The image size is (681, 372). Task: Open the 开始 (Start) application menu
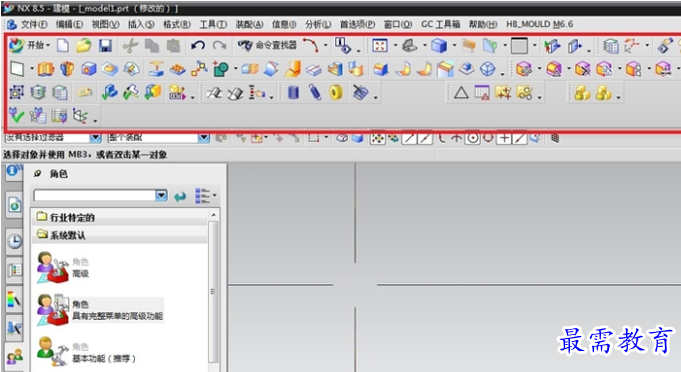coord(30,45)
